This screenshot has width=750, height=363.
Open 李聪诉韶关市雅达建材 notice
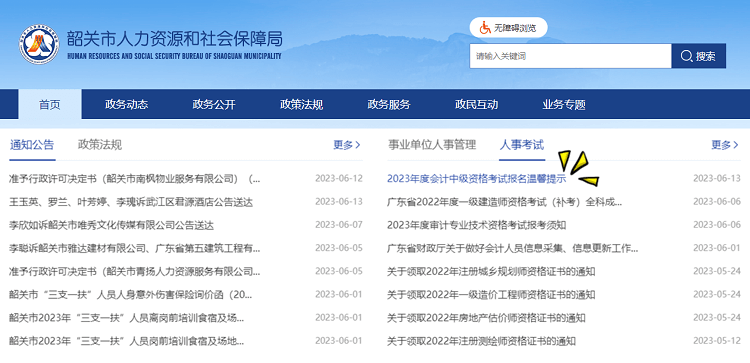(x=134, y=248)
